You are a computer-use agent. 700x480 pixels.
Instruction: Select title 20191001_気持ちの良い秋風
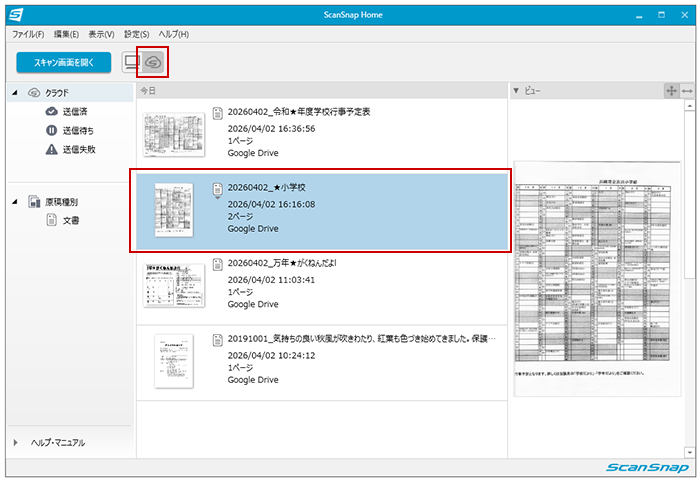pyautogui.click(x=362, y=338)
